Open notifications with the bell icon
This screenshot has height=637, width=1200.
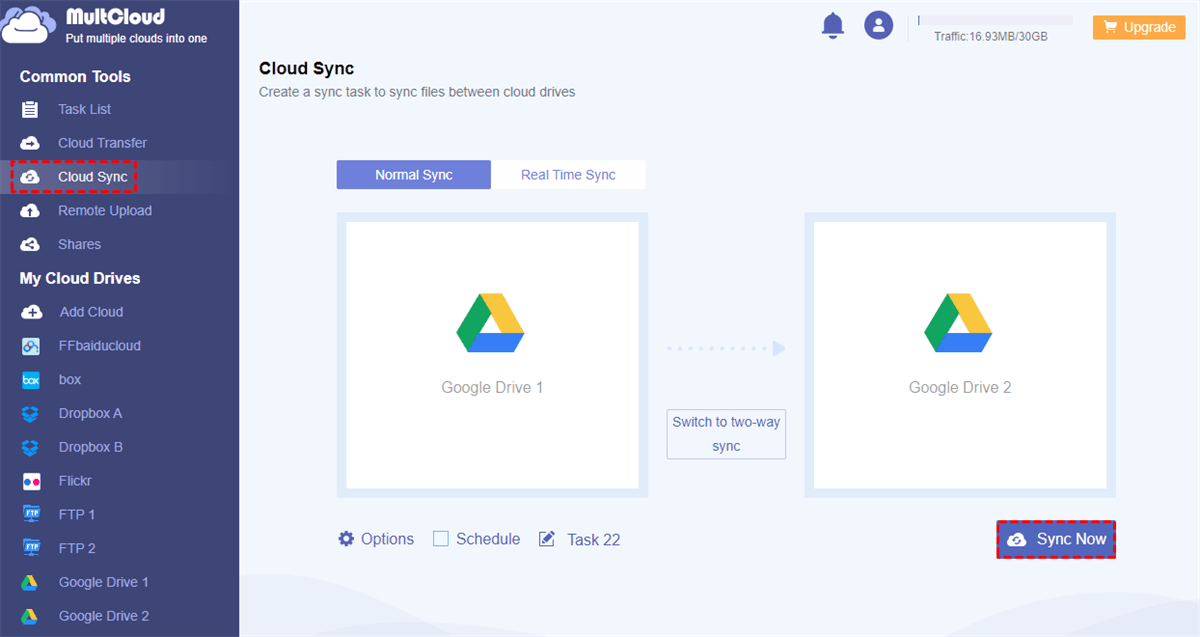(x=833, y=26)
